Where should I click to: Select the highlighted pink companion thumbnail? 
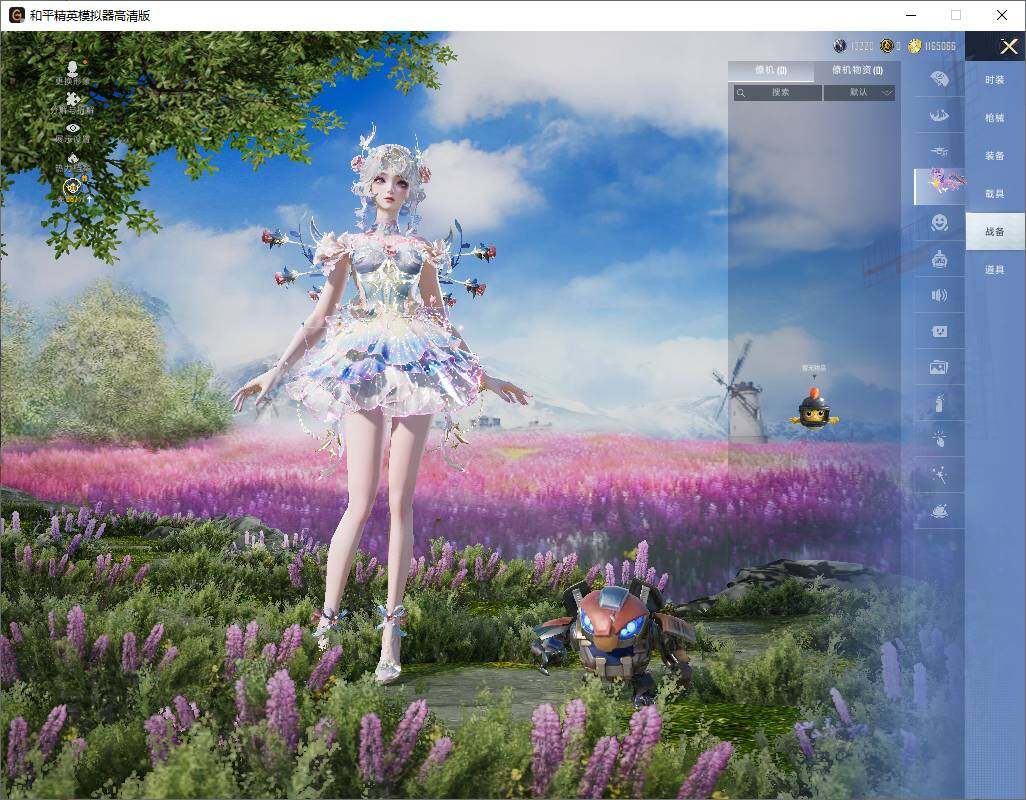coord(940,186)
